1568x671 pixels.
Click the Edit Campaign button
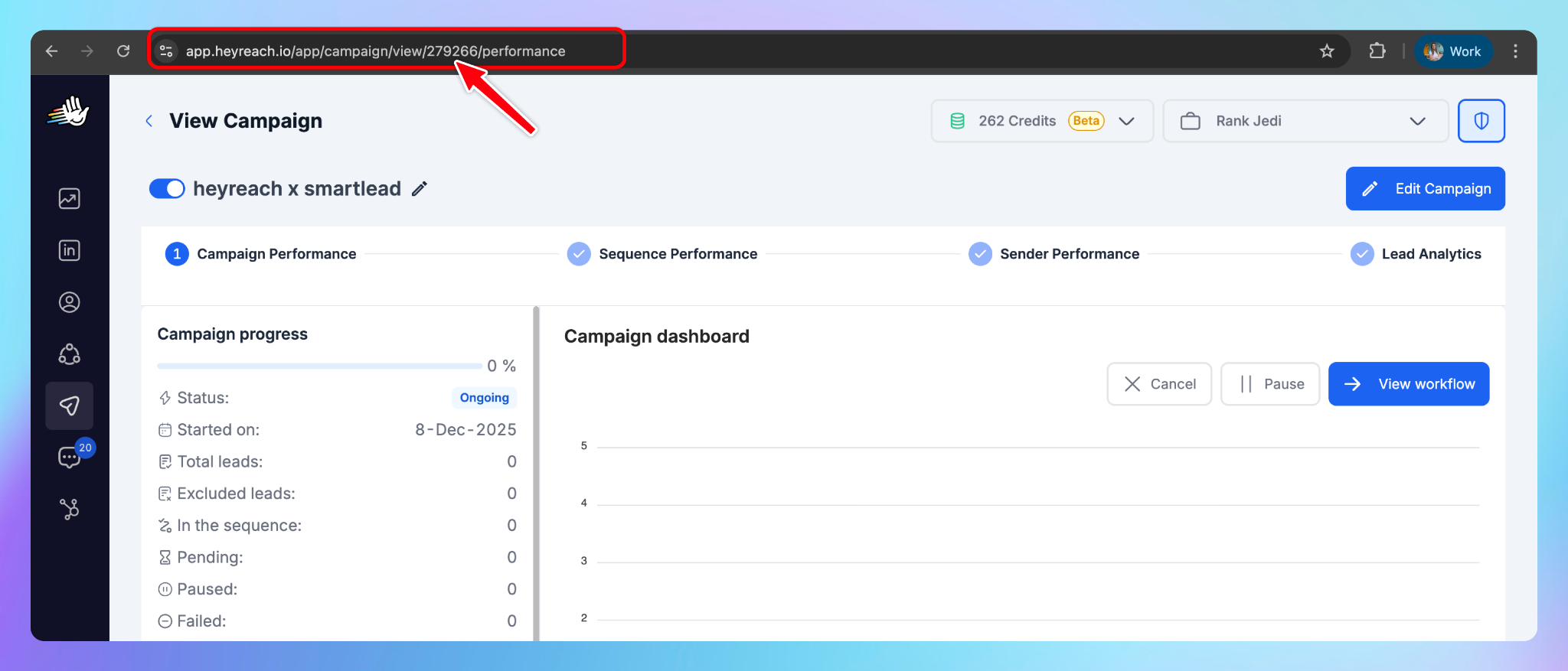(x=1425, y=188)
